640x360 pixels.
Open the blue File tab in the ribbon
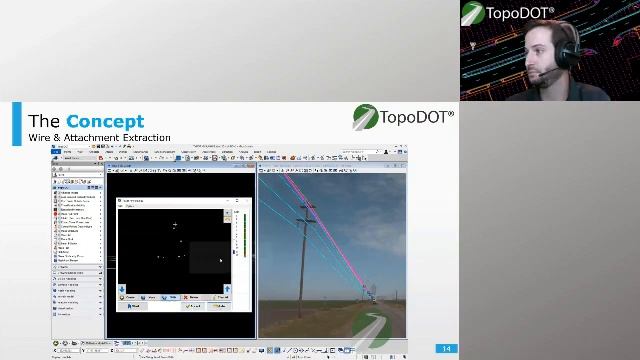pyautogui.click(x=56, y=152)
